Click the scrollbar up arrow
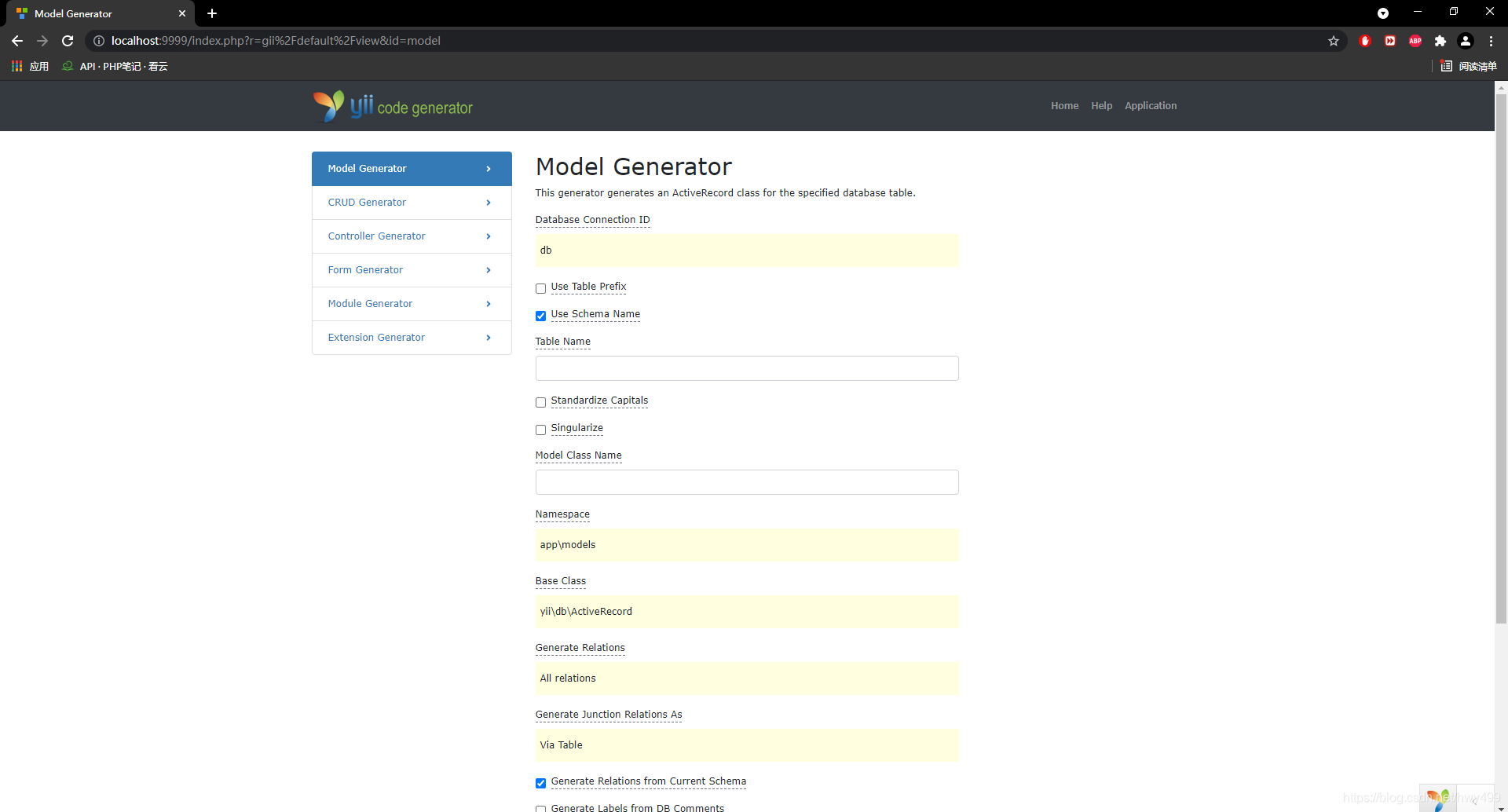Image resolution: width=1508 pixels, height=812 pixels. click(1501, 87)
